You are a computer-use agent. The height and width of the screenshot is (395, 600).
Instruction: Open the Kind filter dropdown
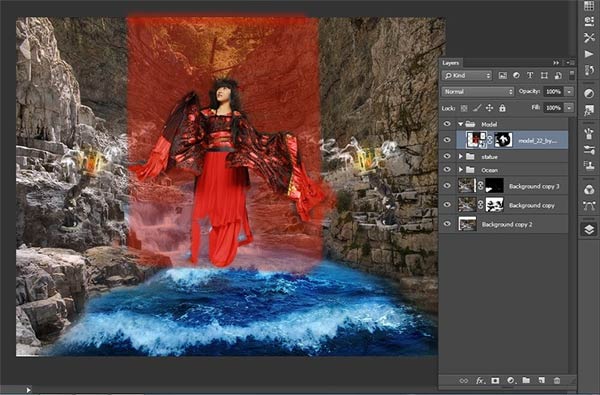click(467, 75)
